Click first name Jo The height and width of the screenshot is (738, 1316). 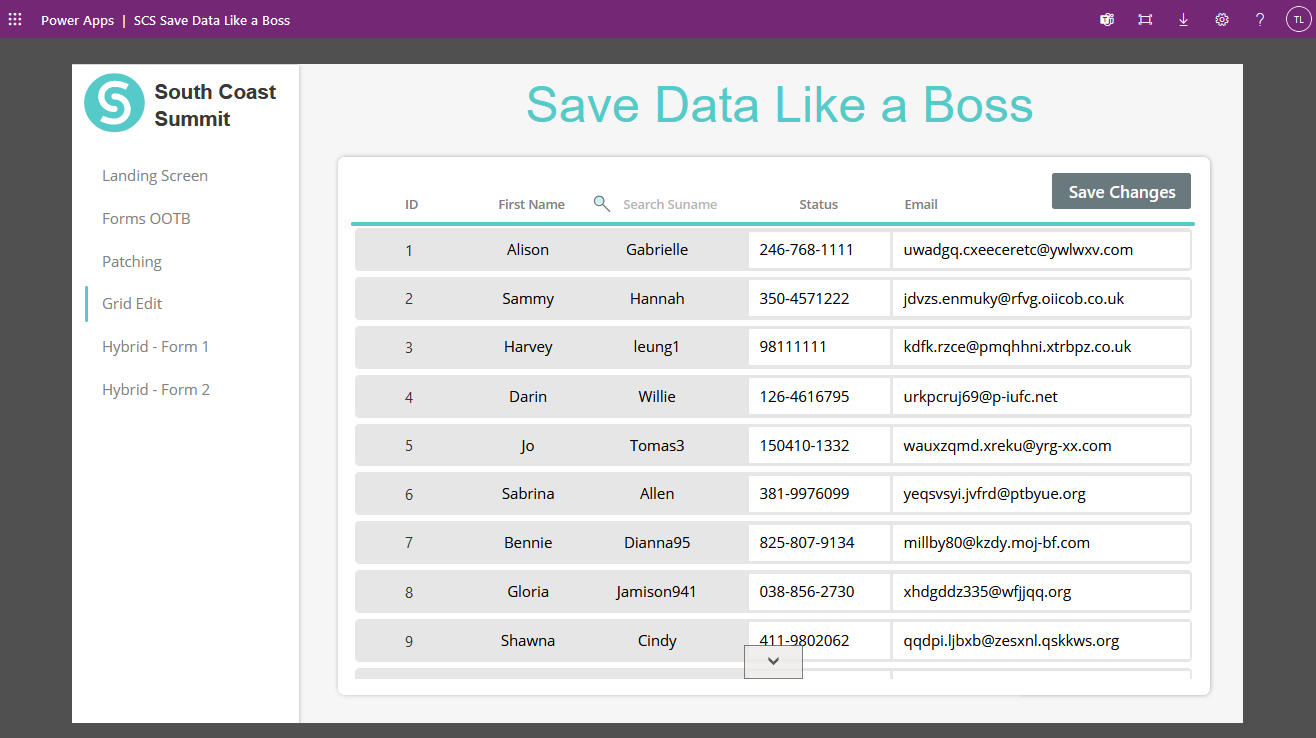click(528, 445)
